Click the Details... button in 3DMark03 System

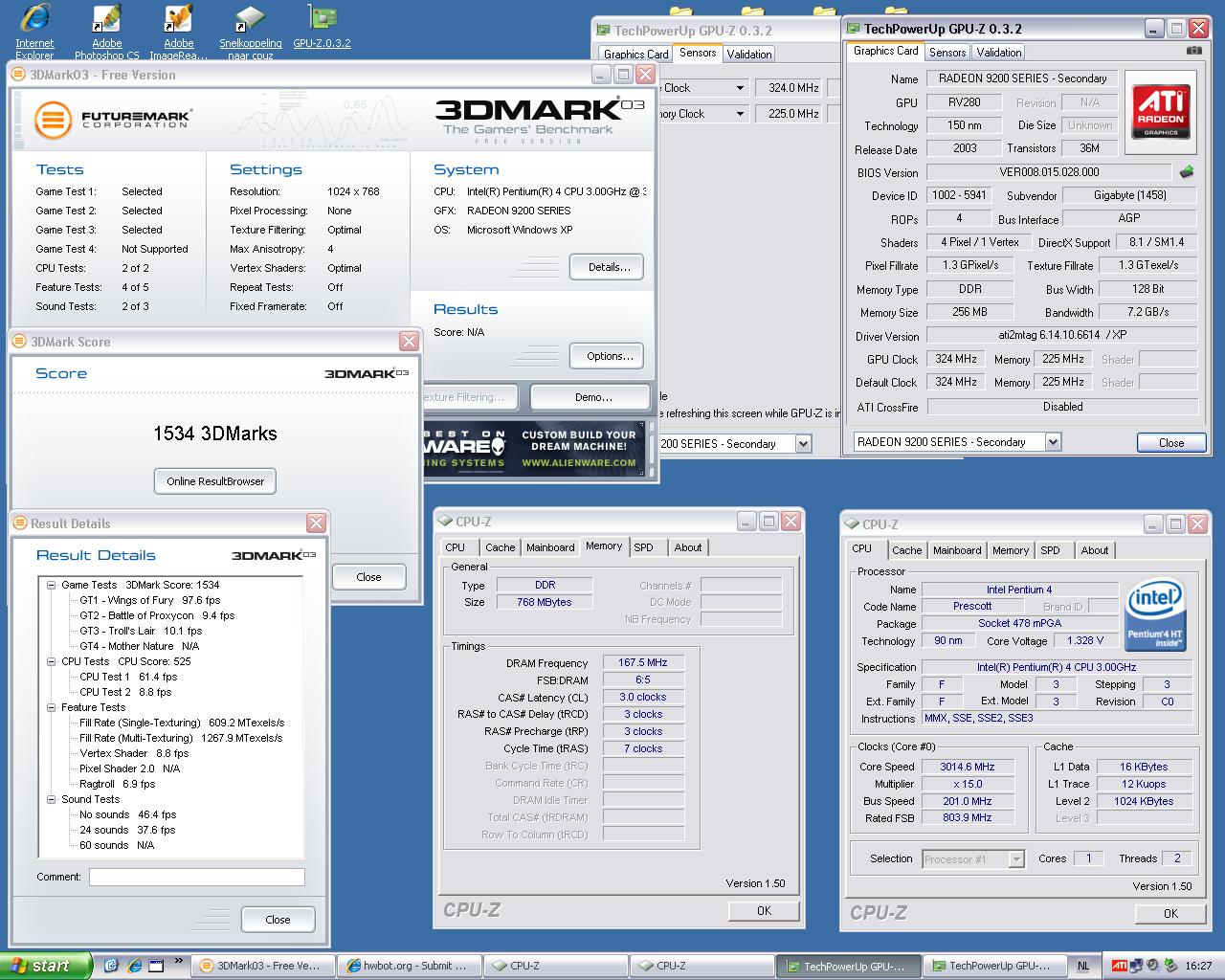point(607,267)
